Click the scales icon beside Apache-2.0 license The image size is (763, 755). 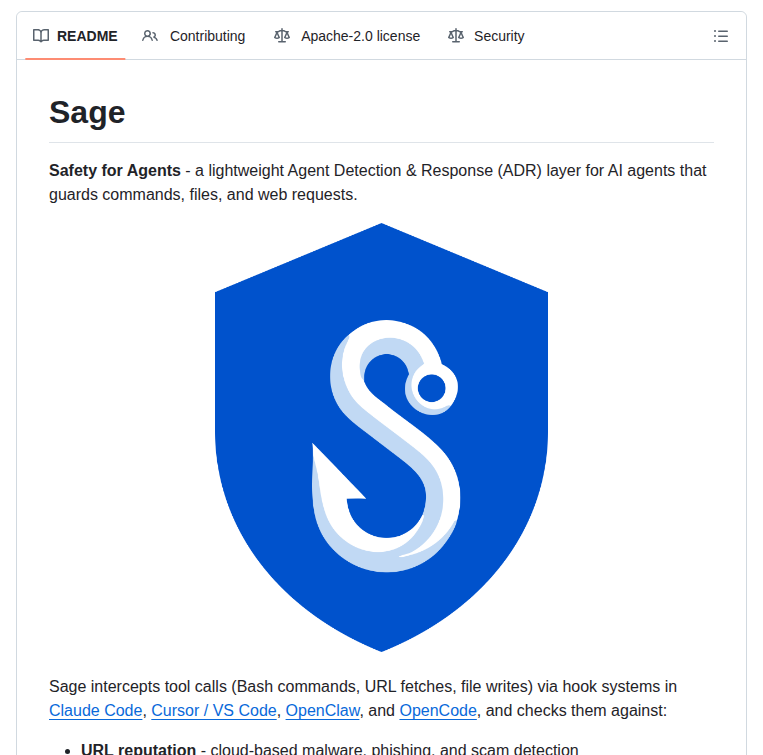tap(282, 36)
